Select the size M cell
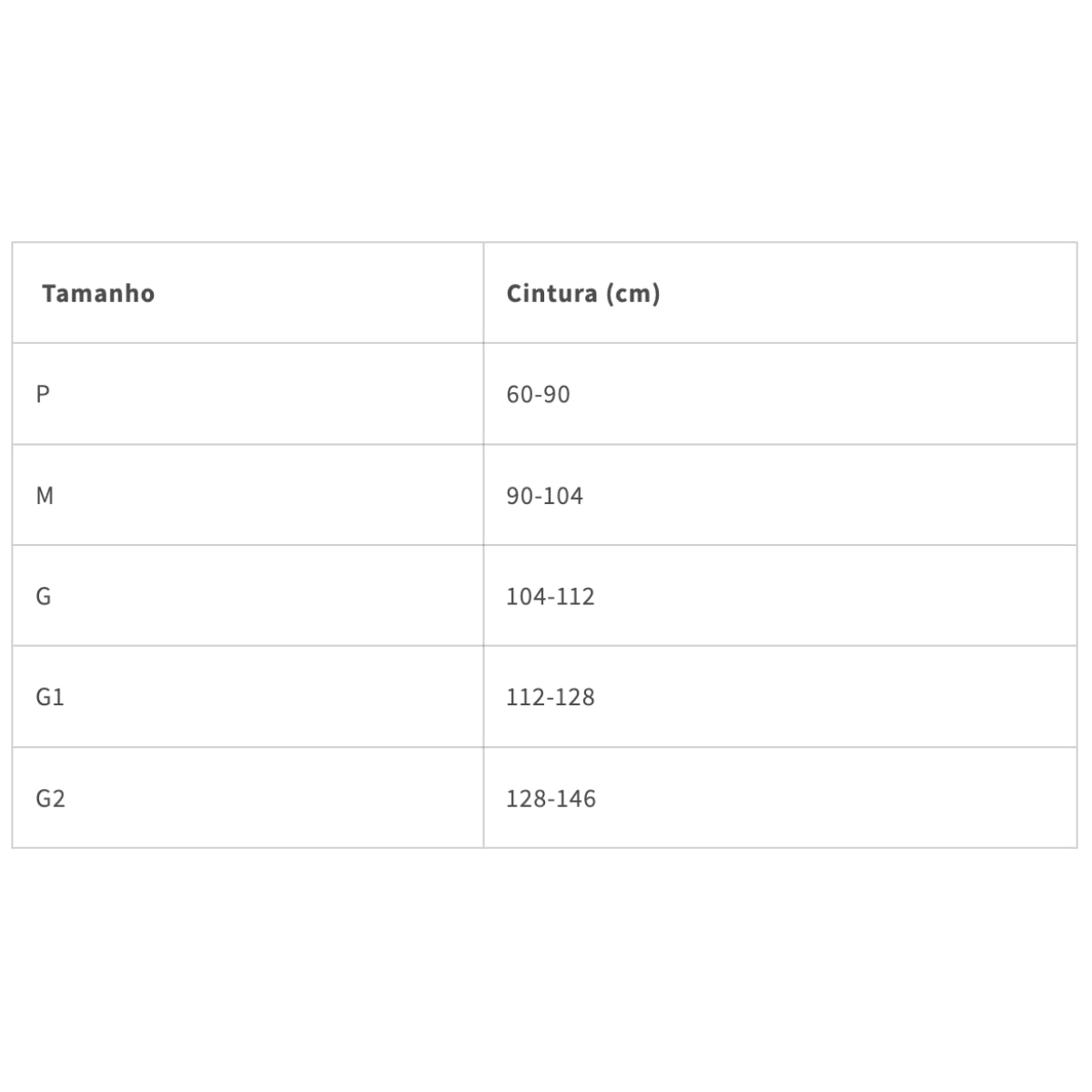The image size is (1092, 1092). tap(248, 495)
